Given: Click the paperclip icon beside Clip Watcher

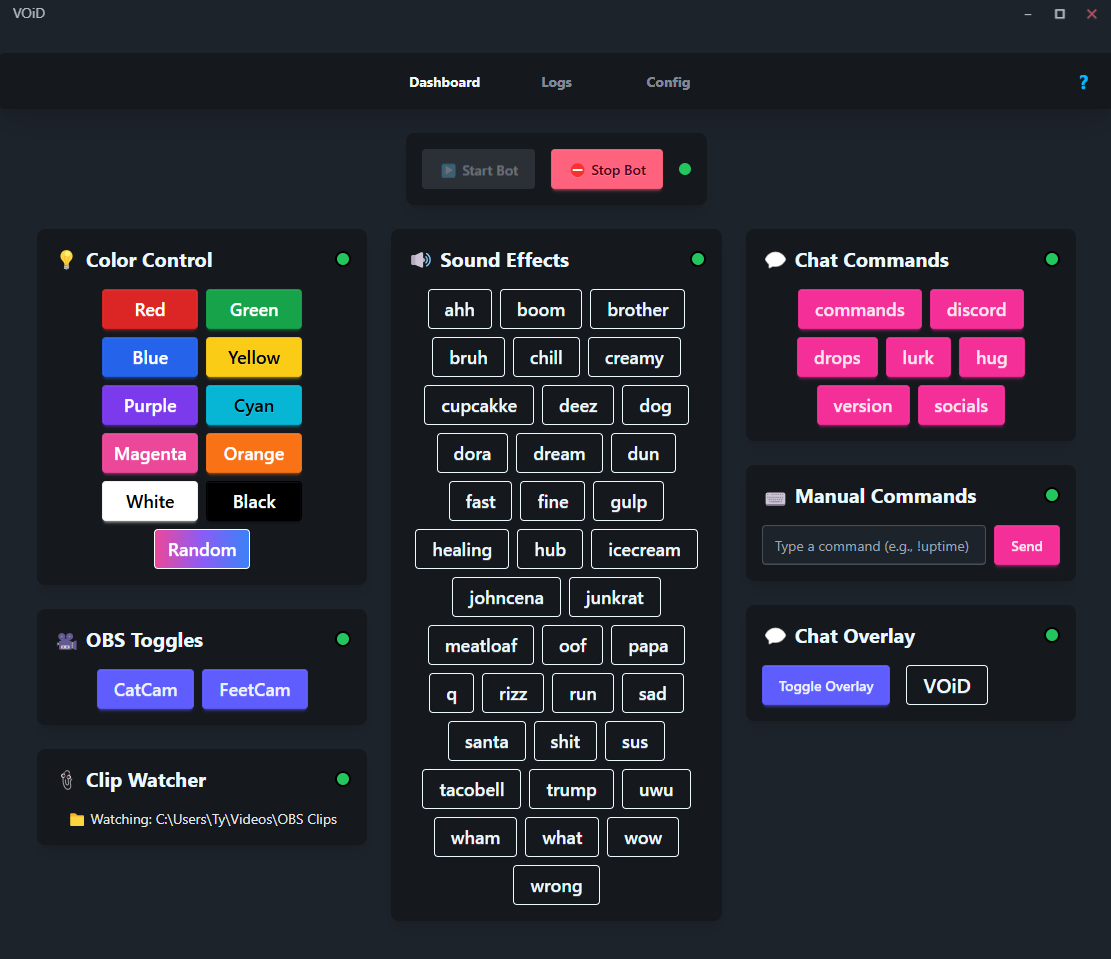Looking at the screenshot, I should click(67, 780).
